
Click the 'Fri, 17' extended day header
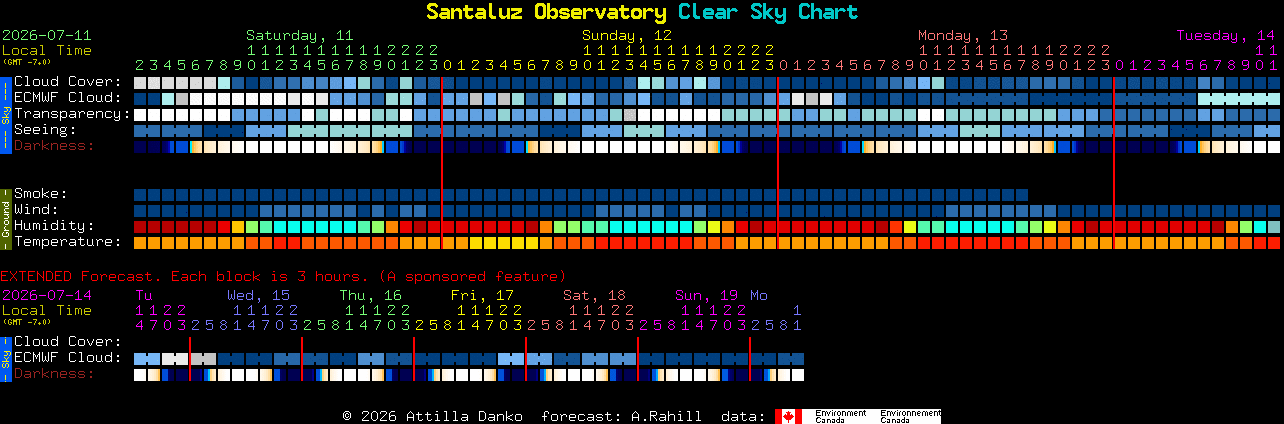tap(482, 295)
